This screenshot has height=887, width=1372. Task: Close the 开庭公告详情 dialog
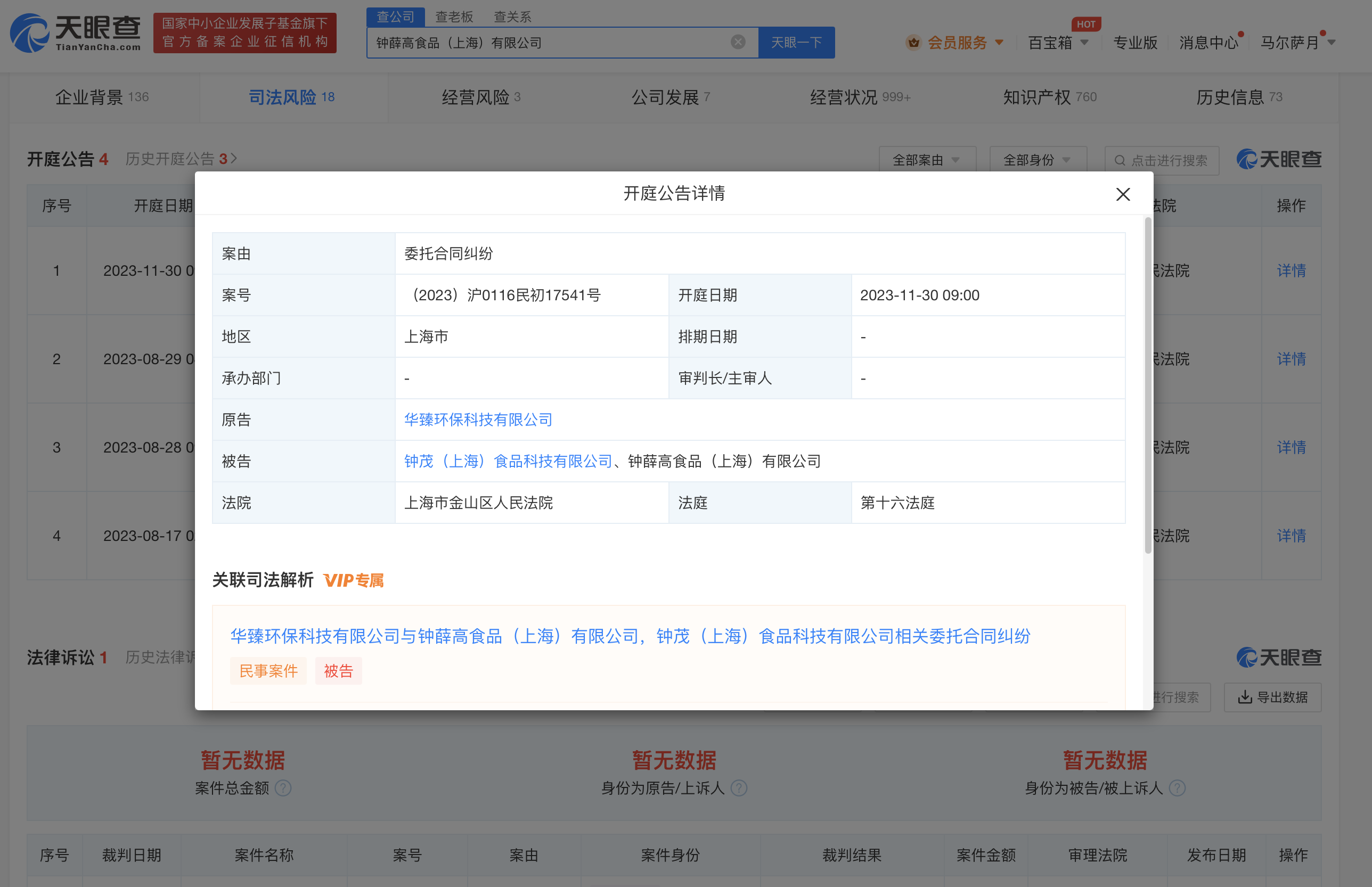click(1123, 194)
